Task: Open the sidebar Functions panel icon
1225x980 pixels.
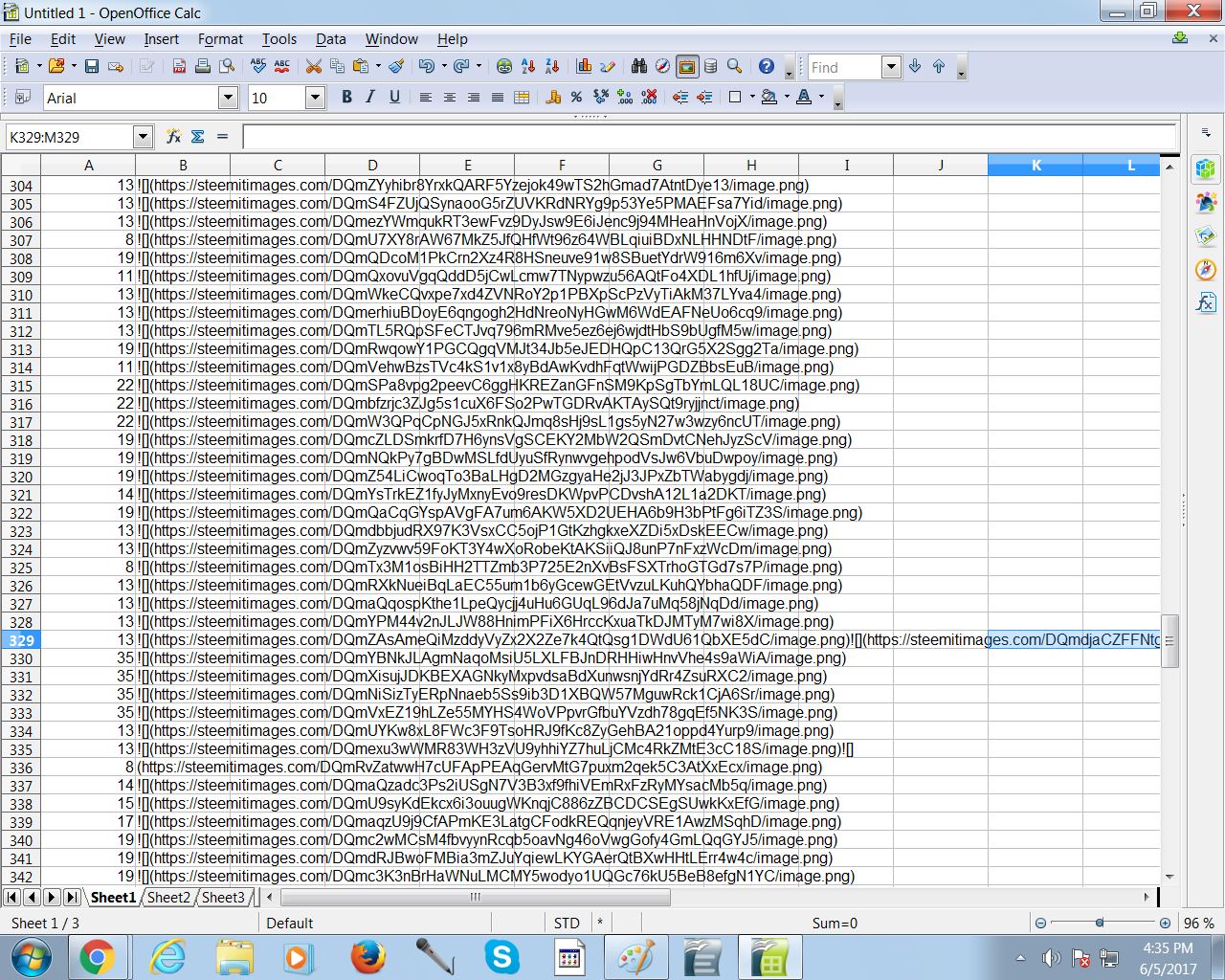Action: pos(1206,302)
